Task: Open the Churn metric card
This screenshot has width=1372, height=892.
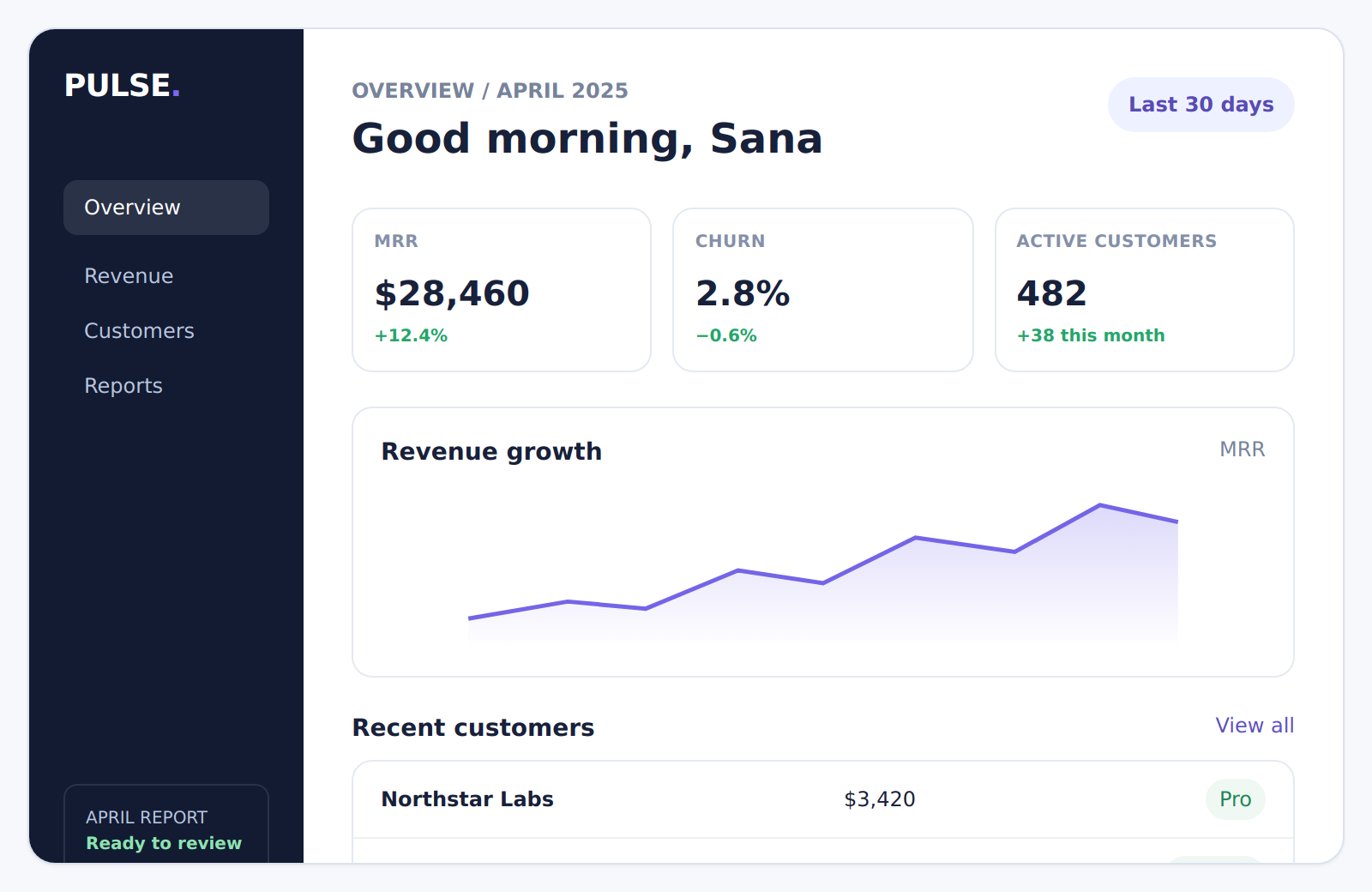Action: click(x=823, y=290)
